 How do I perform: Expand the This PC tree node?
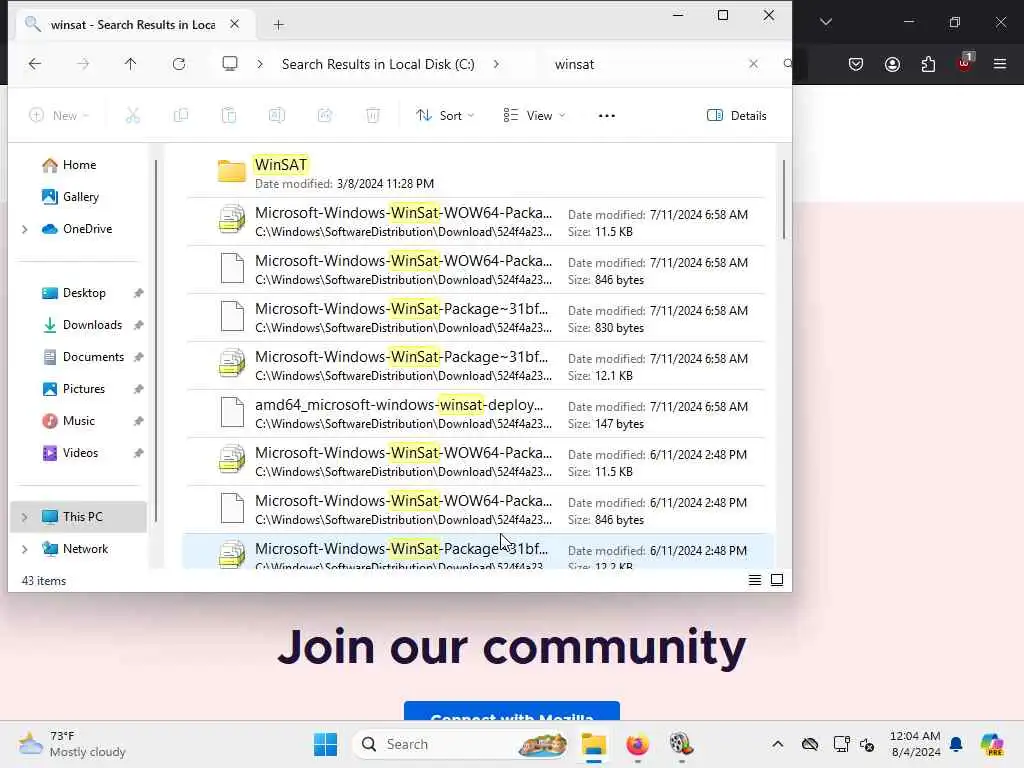pos(25,517)
